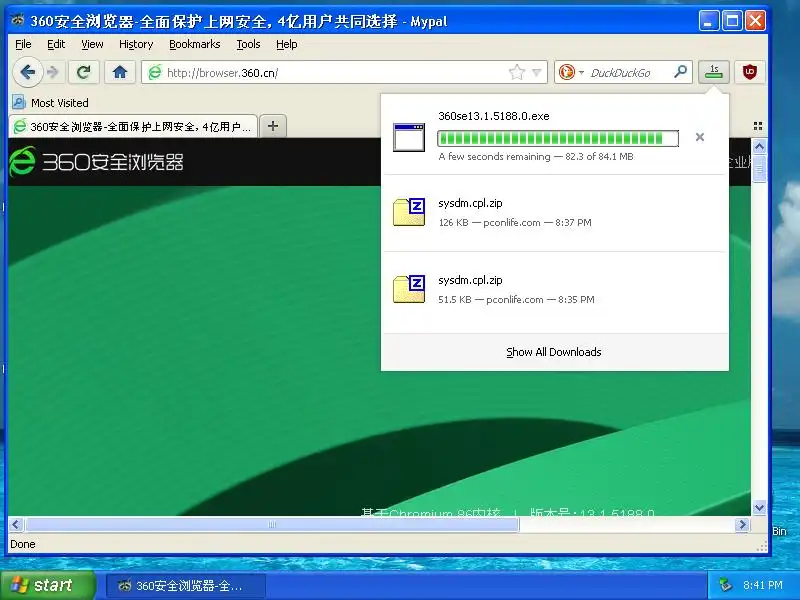Open the tab groups grid icon
800x600 pixels.
pos(758,126)
